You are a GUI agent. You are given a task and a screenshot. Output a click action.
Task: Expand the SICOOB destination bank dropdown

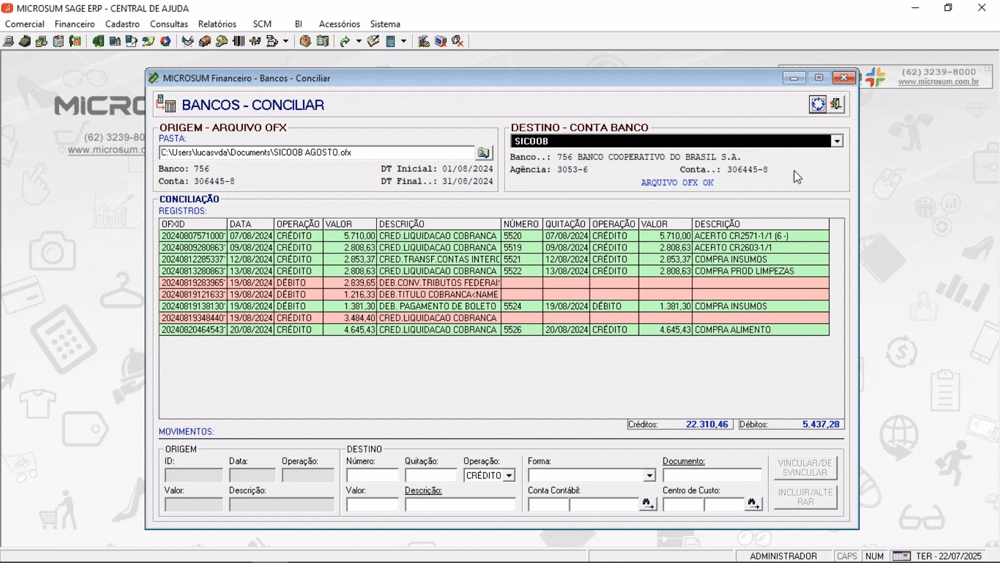click(837, 141)
